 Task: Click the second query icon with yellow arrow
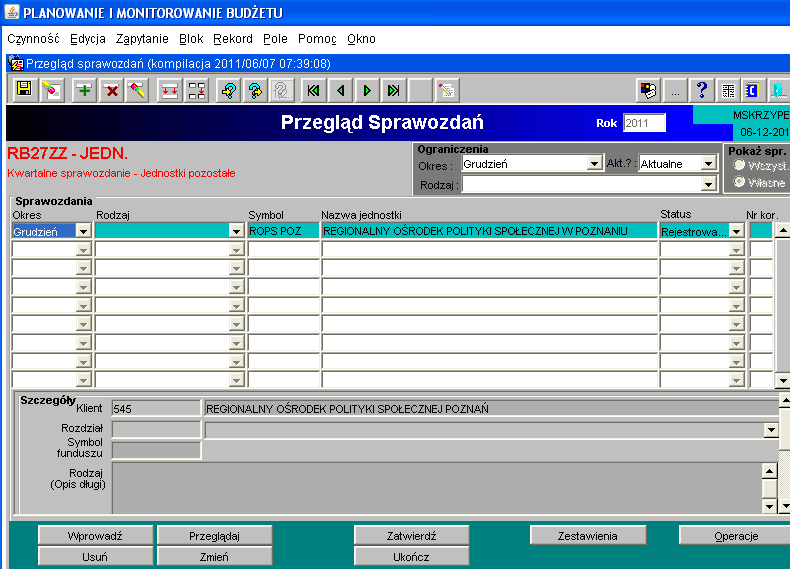pyautogui.click(x=255, y=90)
